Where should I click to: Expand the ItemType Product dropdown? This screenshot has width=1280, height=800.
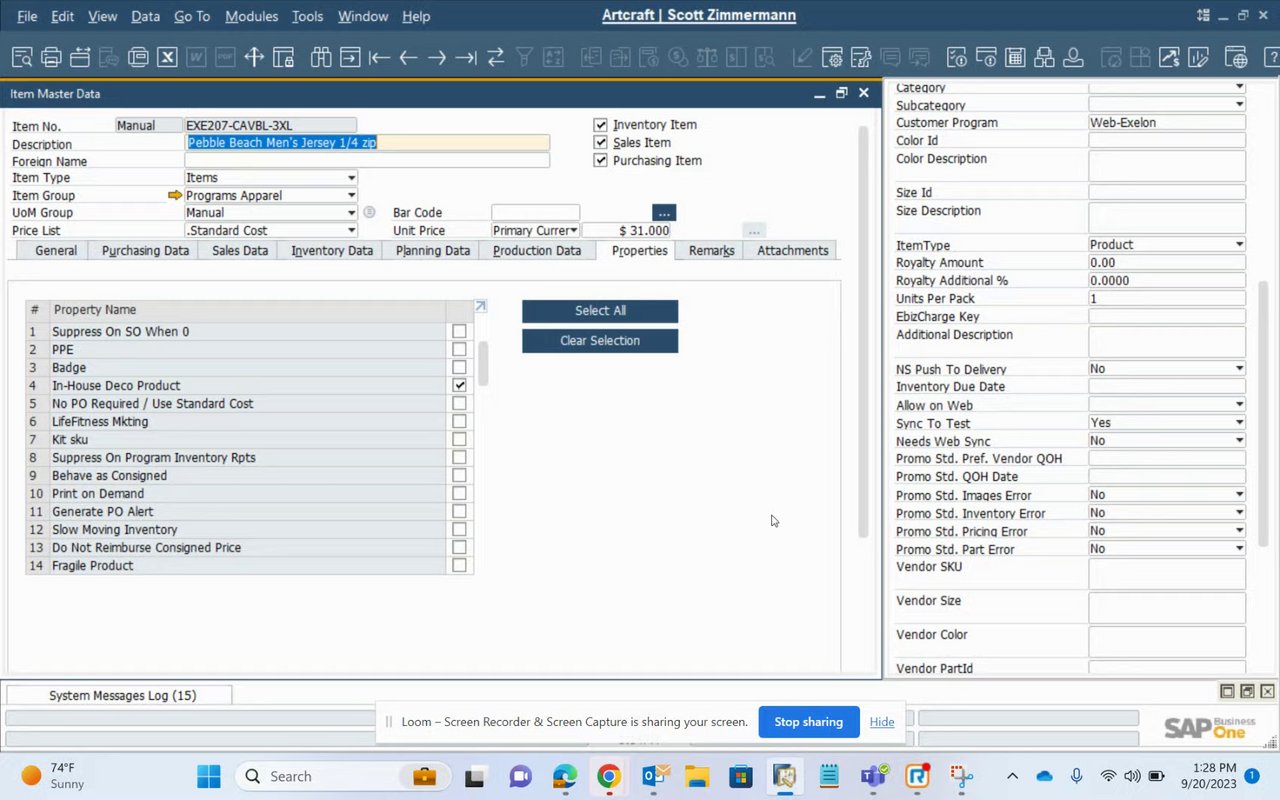[1240, 245]
